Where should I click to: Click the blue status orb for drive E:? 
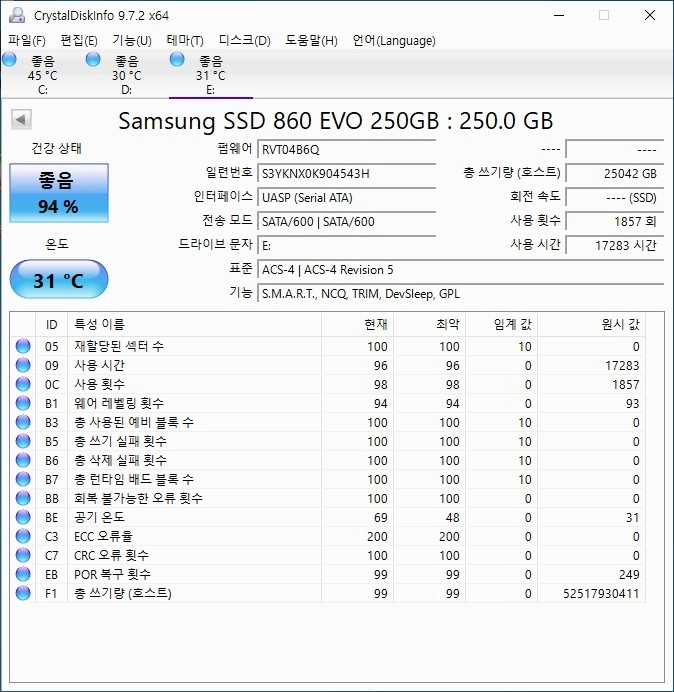pos(177,59)
